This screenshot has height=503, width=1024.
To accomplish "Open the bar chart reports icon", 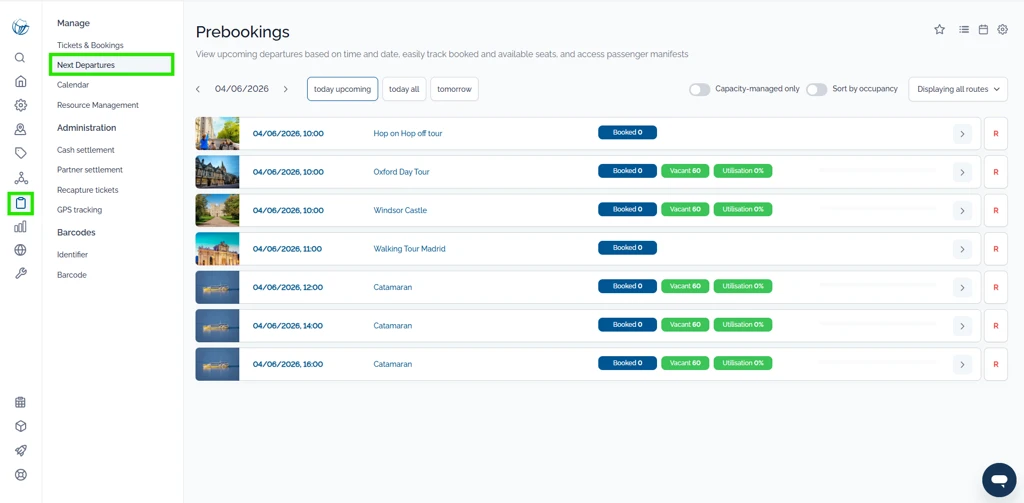I will coord(20,226).
